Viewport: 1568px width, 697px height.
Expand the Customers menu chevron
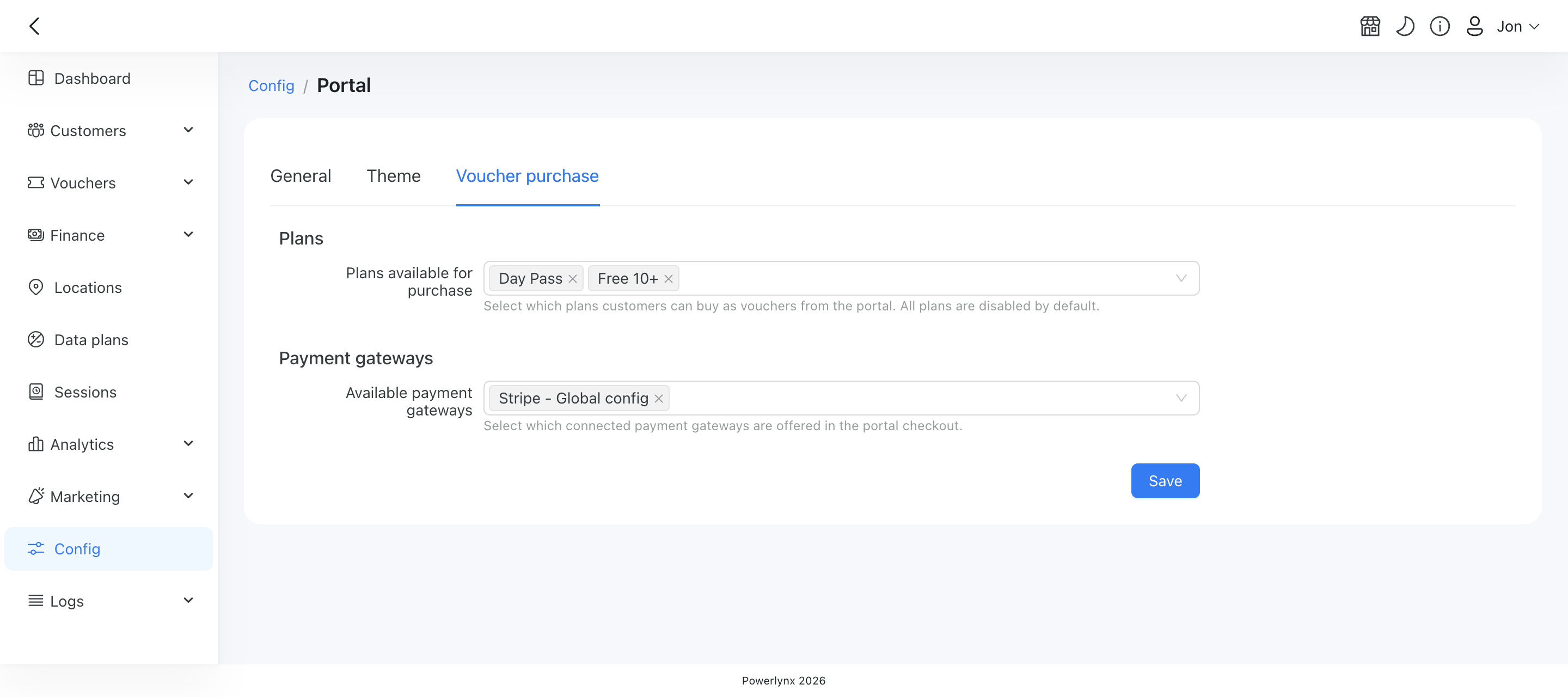(189, 130)
